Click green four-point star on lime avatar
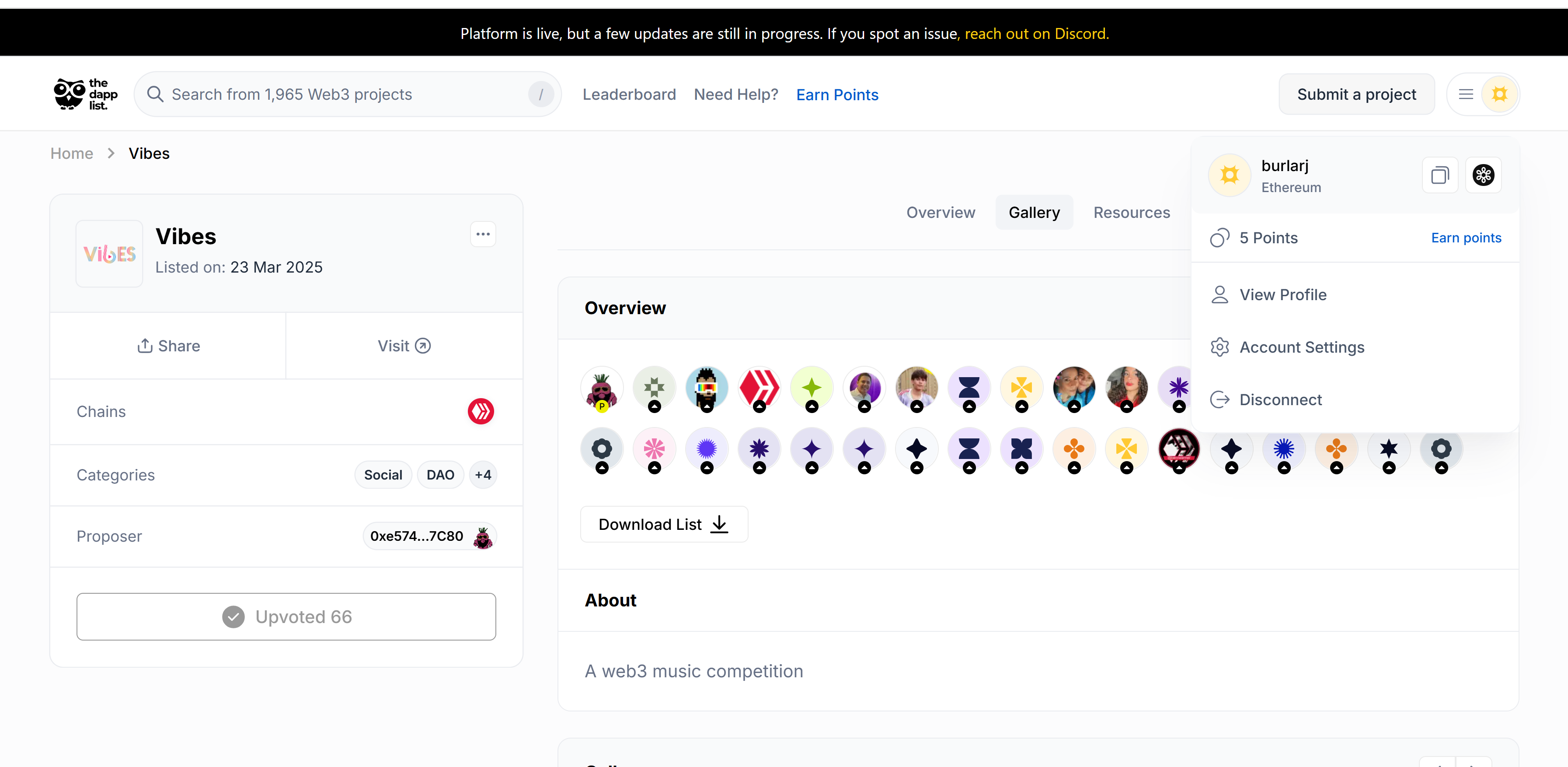The height and width of the screenshot is (767, 1568). [812, 388]
